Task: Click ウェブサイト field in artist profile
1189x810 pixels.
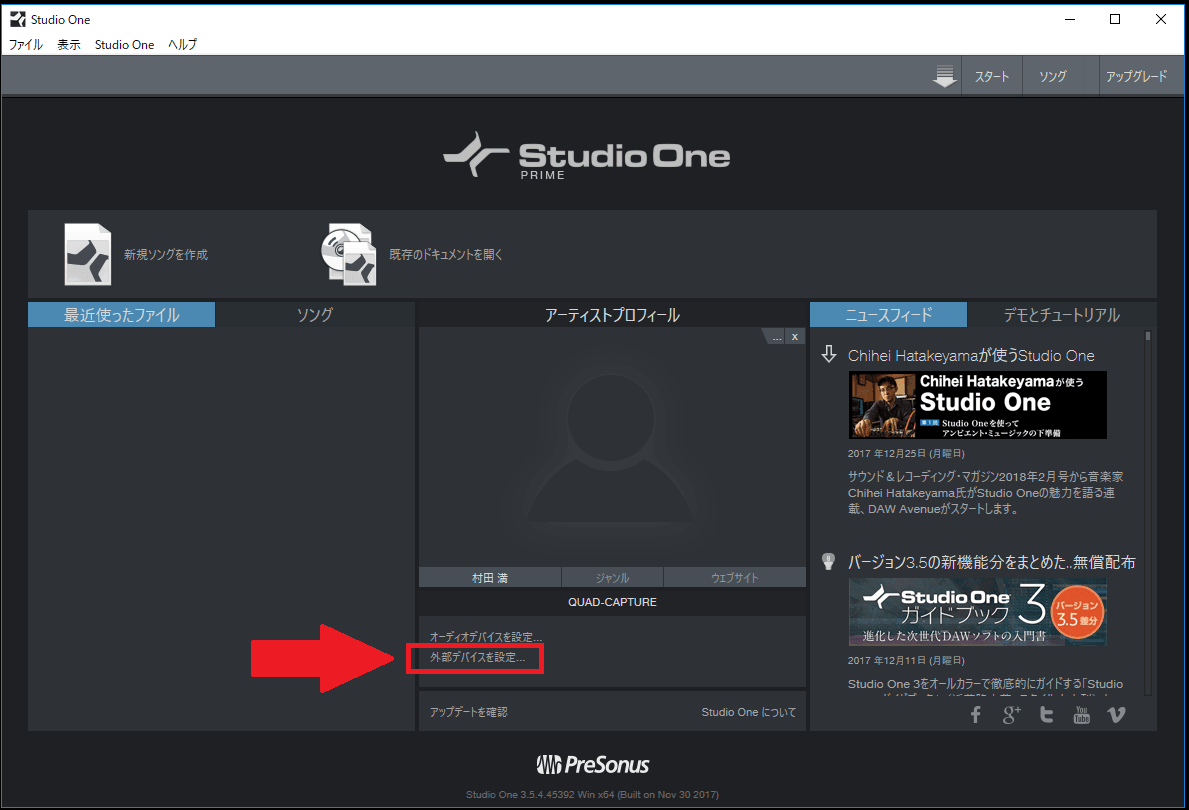Action: [x=735, y=578]
